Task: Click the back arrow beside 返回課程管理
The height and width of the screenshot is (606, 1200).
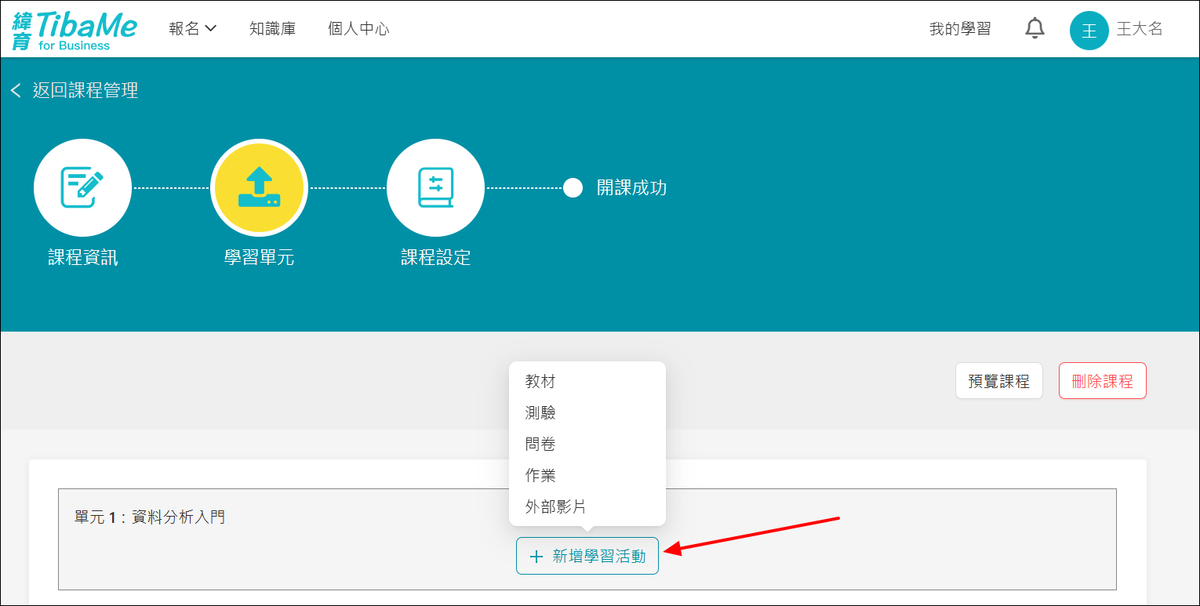Action: (x=15, y=91)
